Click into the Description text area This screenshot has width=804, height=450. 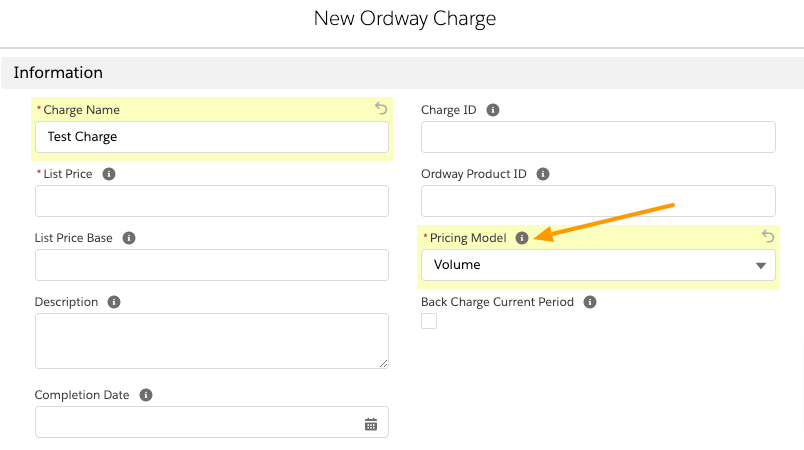[212, 341]
